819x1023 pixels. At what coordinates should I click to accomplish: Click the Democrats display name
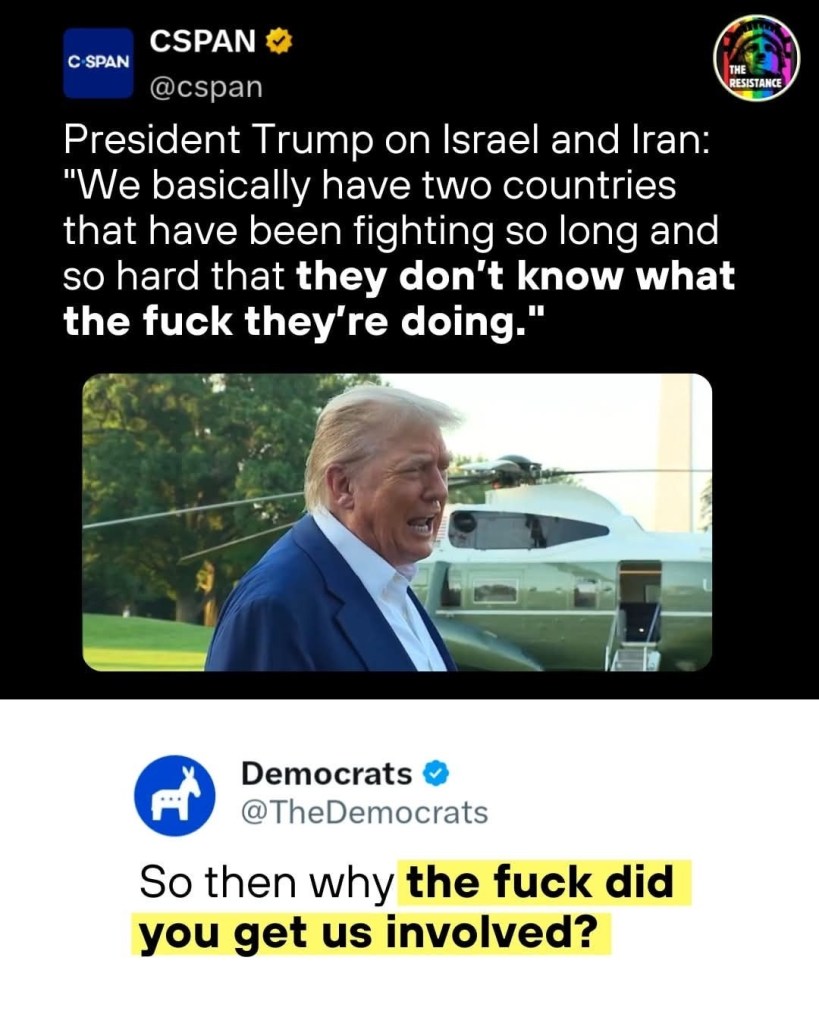pyautogui.click(x=326, y=774)
